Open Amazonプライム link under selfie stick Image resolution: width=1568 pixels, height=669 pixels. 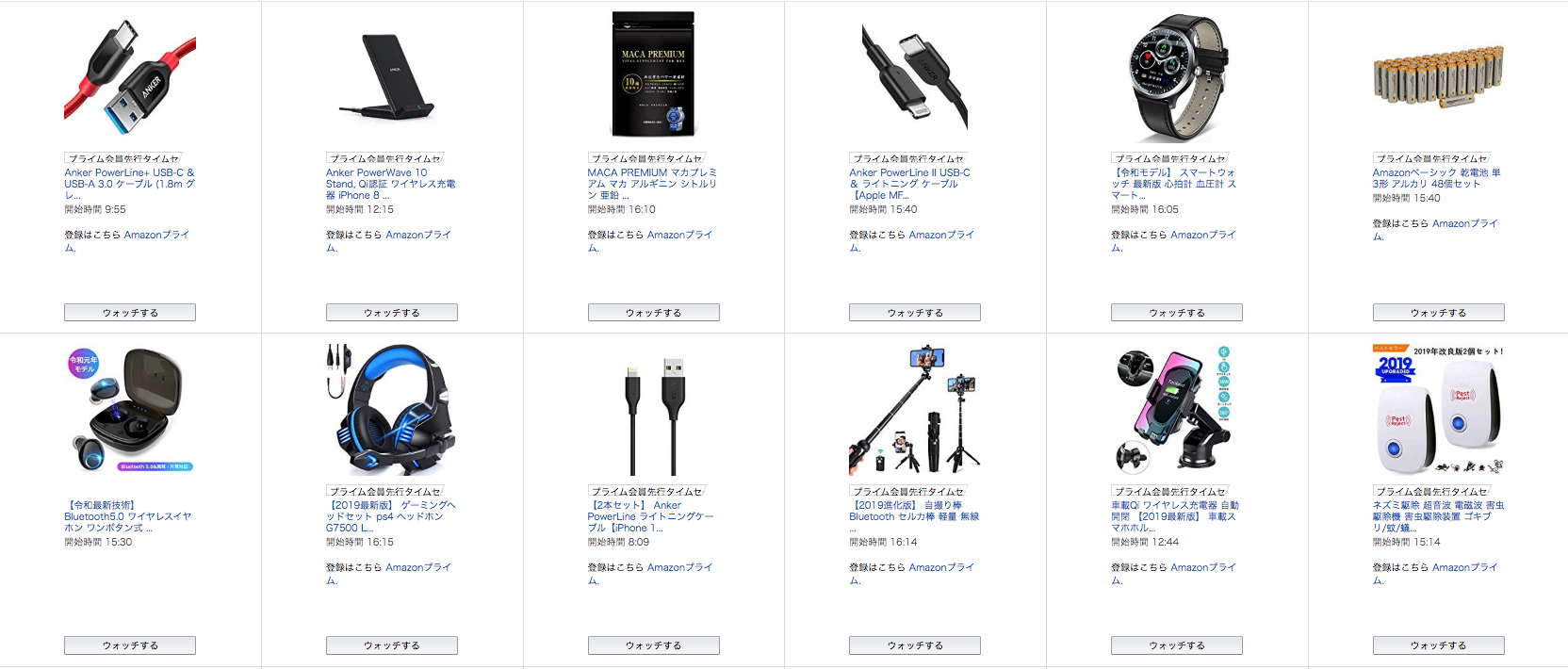pos(912,574)
